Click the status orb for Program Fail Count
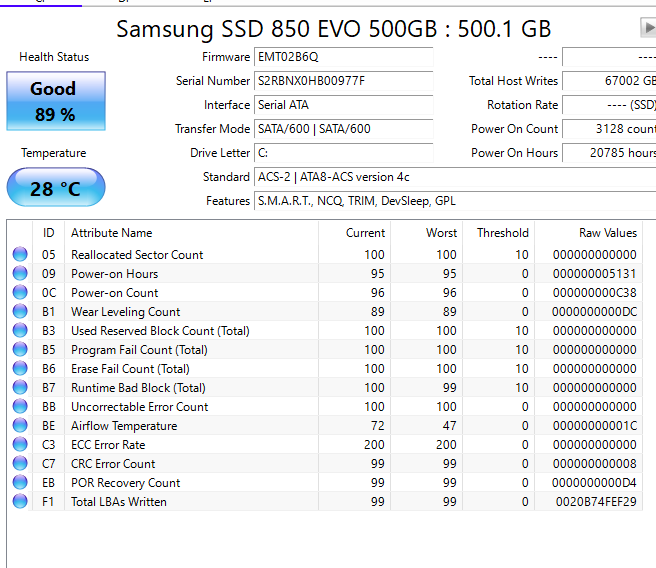 [x=20, y=349]
